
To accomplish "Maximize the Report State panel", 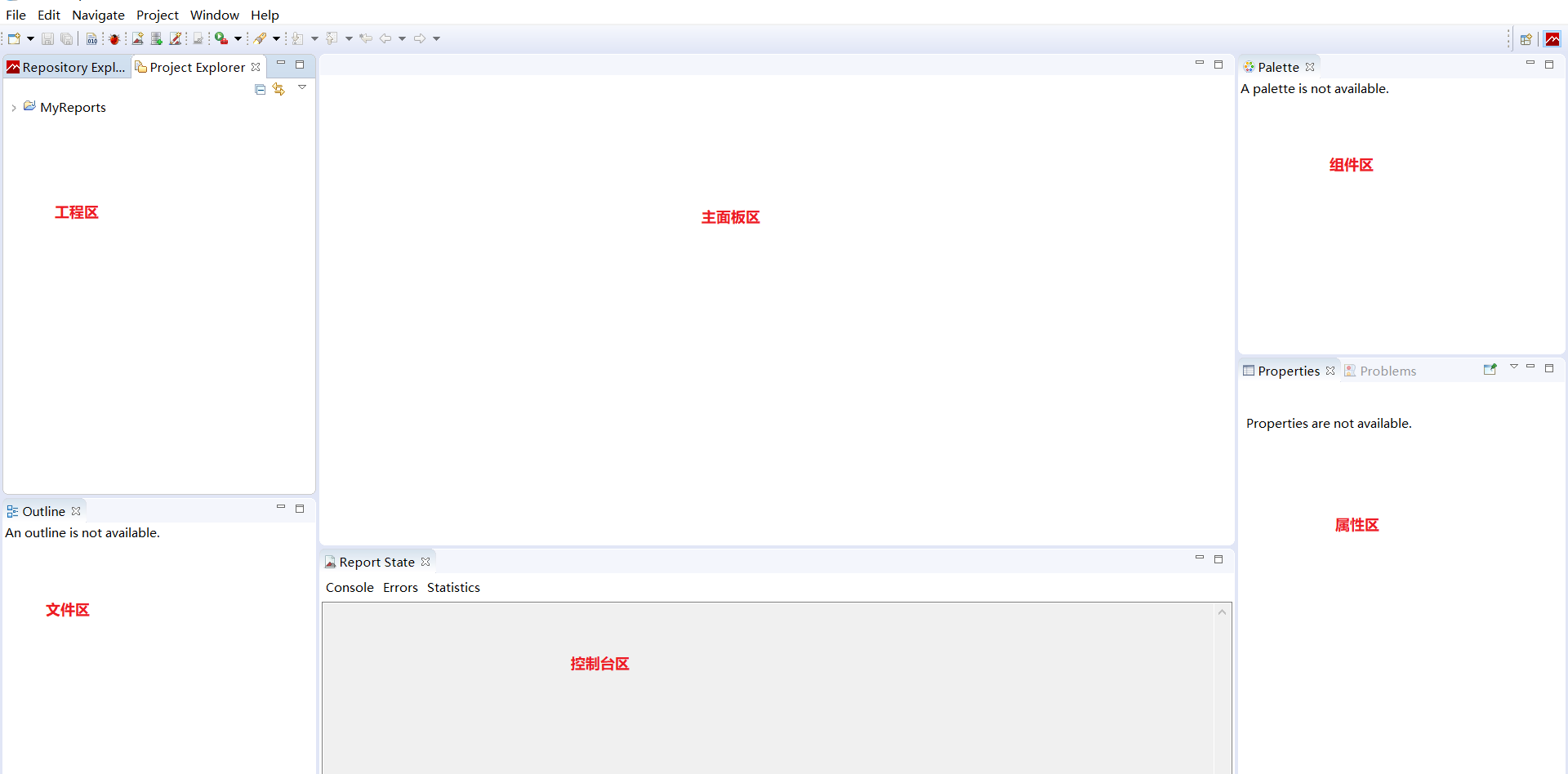I will [x=1218, y=559].
